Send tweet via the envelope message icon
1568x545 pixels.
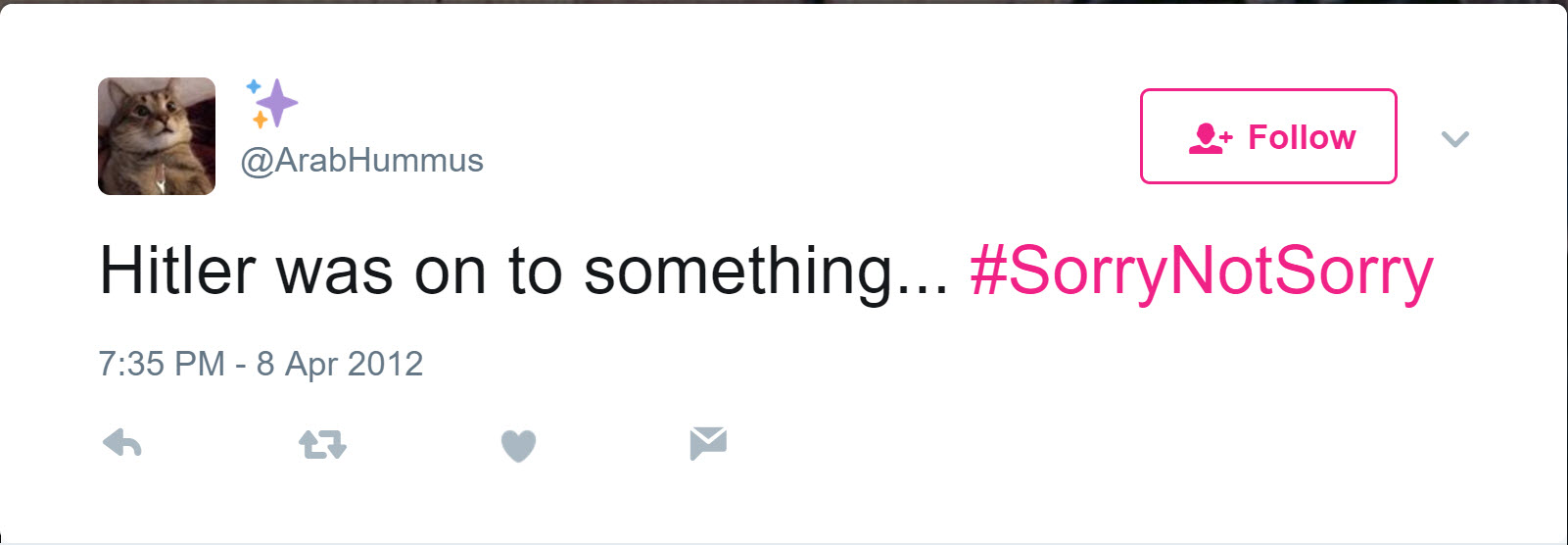point(708,443)
